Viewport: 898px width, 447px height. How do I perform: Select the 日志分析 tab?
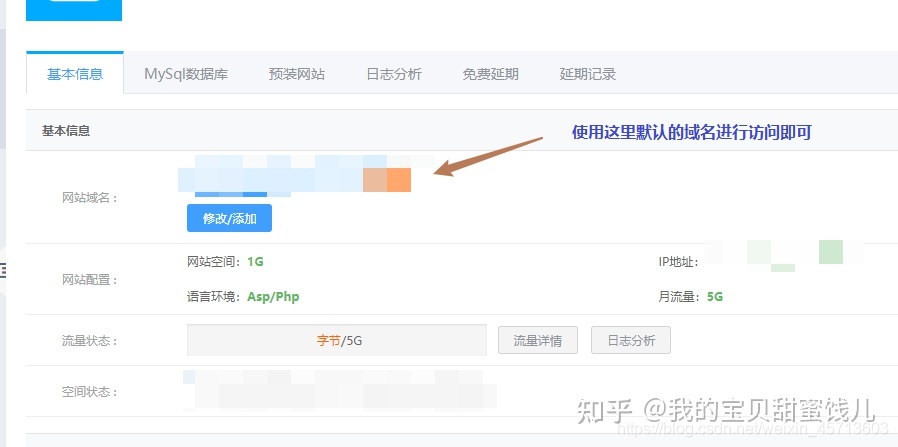394,74
